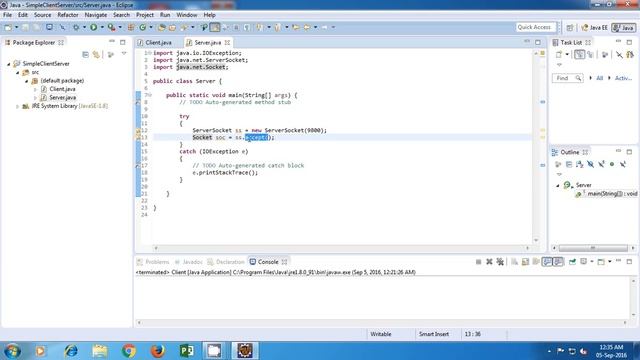Click the green Run button in toolbar
The image size is (640, 360).
93,27
